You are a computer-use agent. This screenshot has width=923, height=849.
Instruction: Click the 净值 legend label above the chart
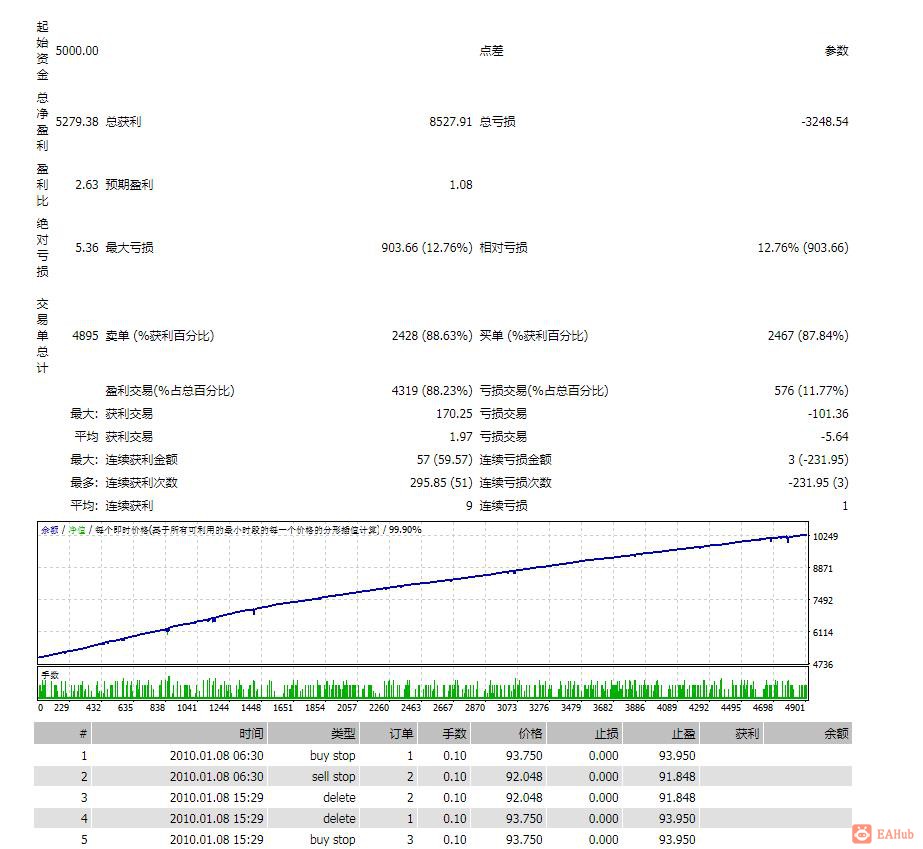(80, 530)
